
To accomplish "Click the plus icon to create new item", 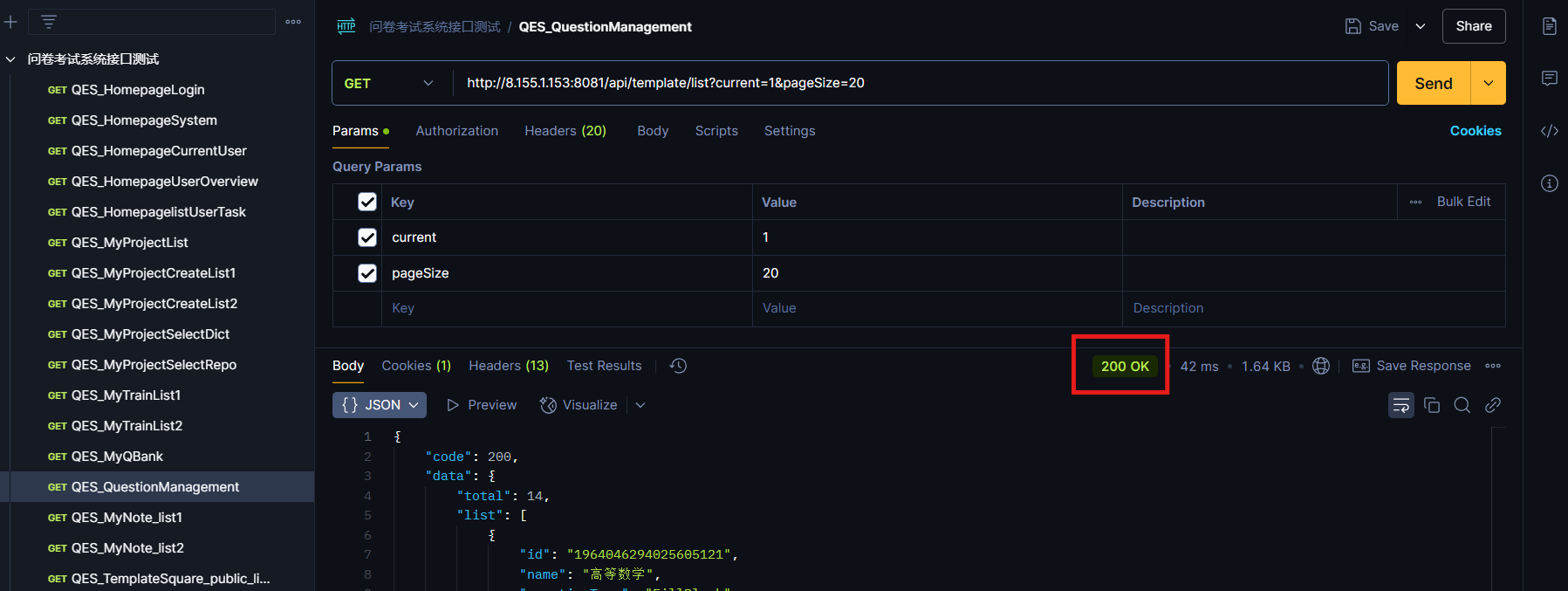I will pos(10,22).
